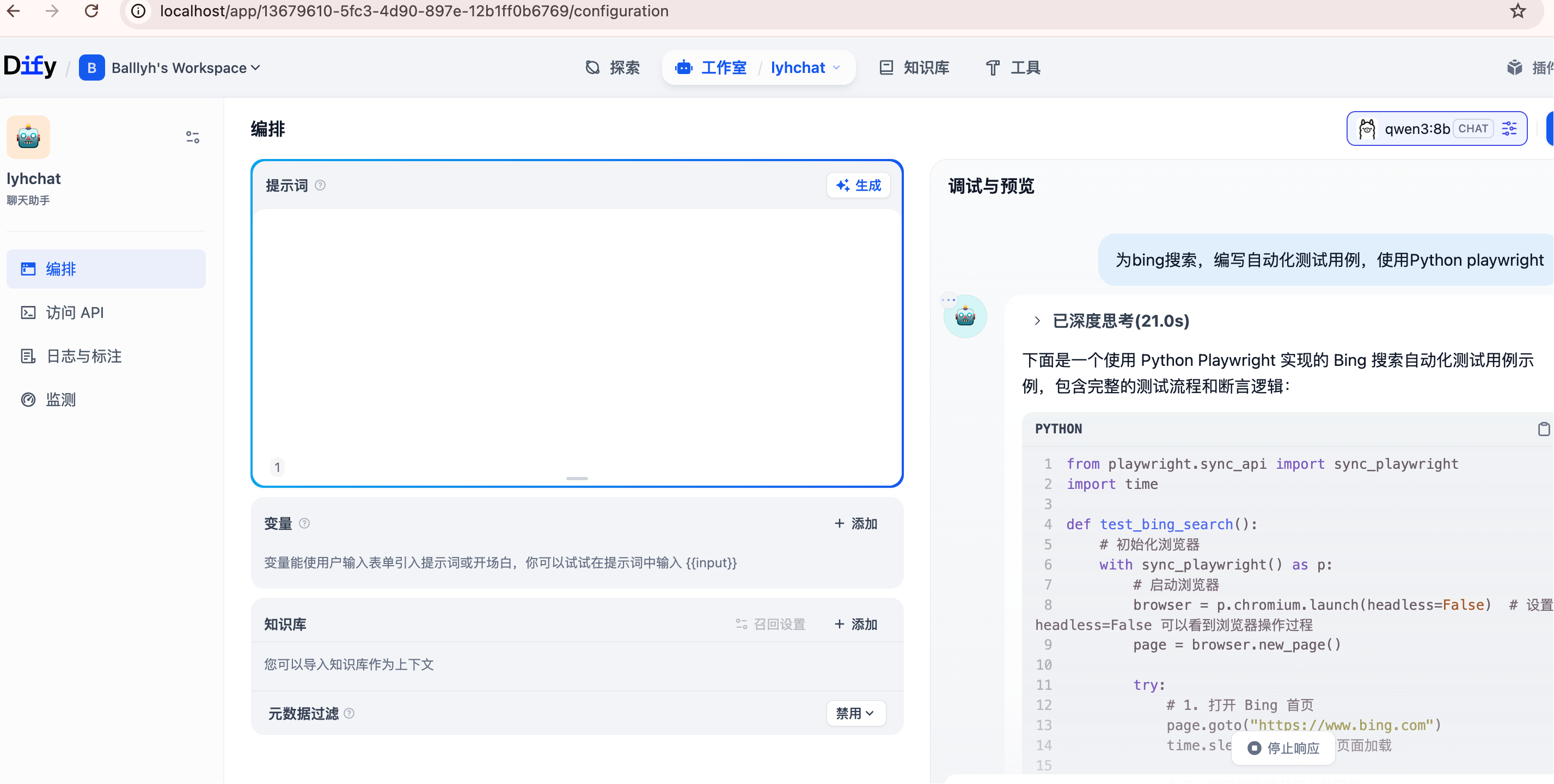
Task: Click the Dify logo
Action: coord(29,66)
